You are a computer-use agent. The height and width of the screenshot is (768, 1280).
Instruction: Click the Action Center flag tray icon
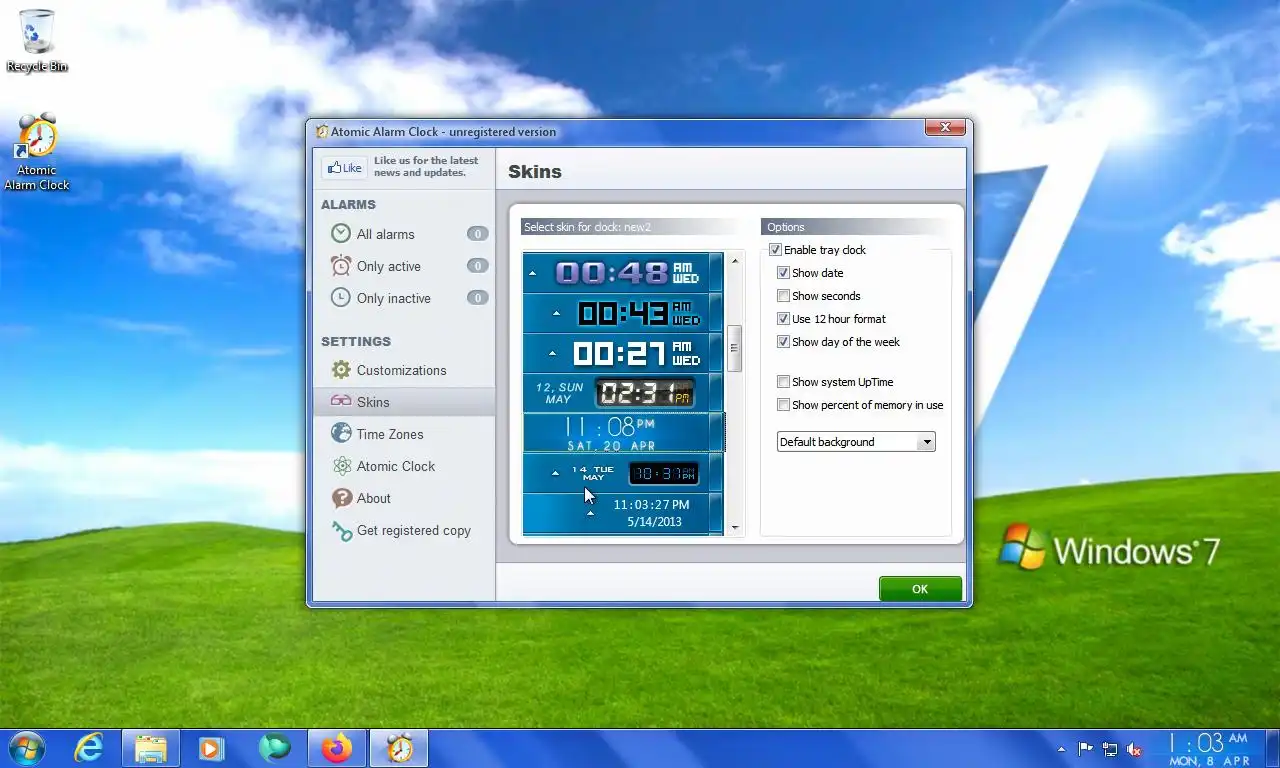pos(1085,749)
